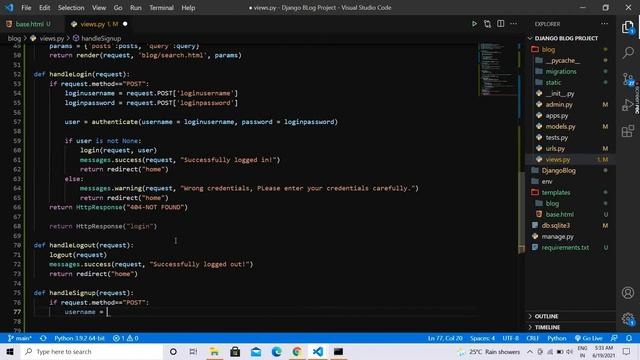Change Spaces: 4 indentation setting

coord(482,338)
